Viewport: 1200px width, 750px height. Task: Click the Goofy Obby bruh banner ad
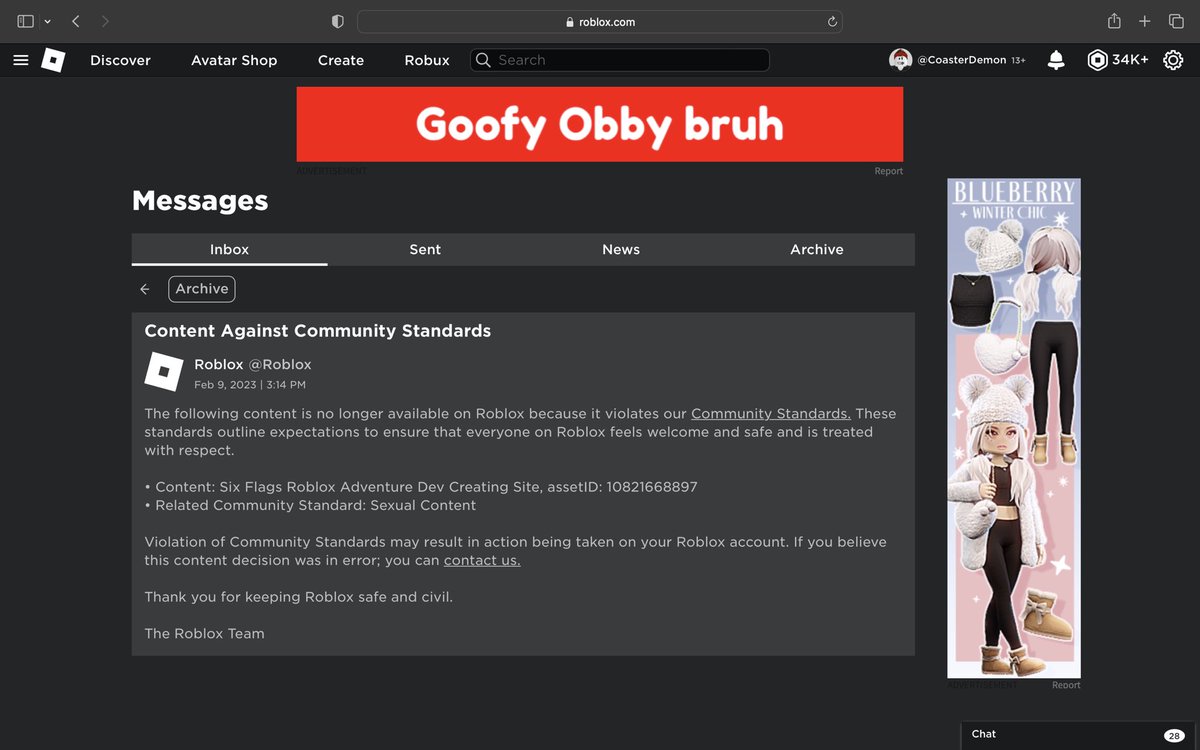(x=600, y=124)
